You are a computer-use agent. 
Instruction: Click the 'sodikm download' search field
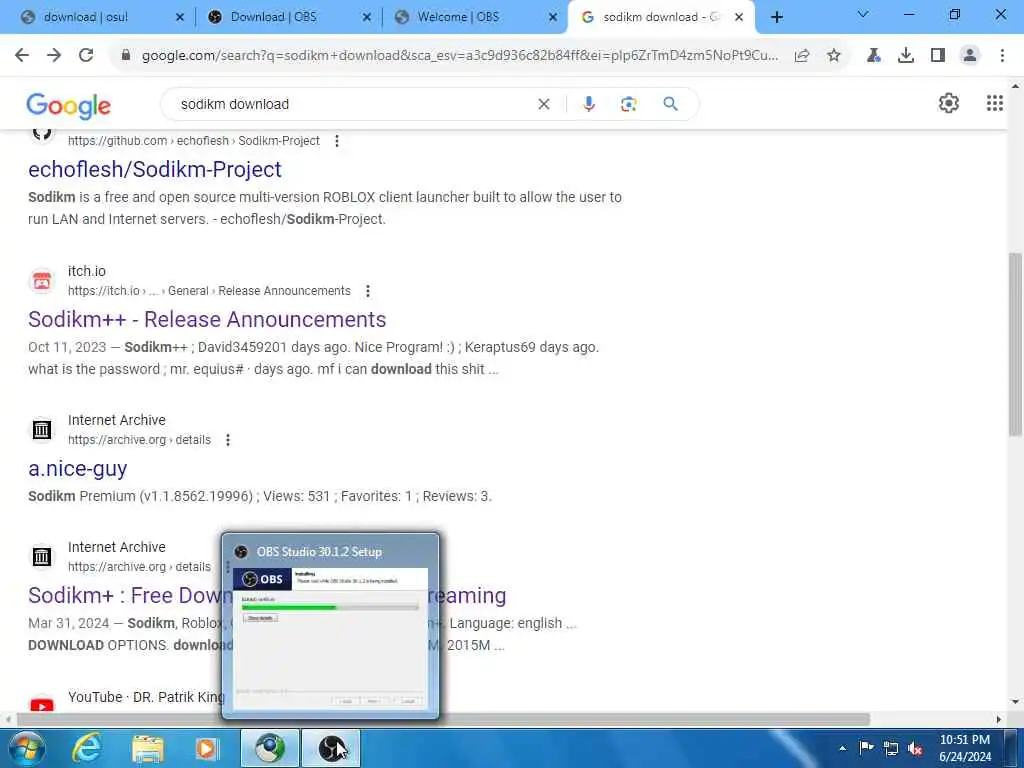coord(353,104)
